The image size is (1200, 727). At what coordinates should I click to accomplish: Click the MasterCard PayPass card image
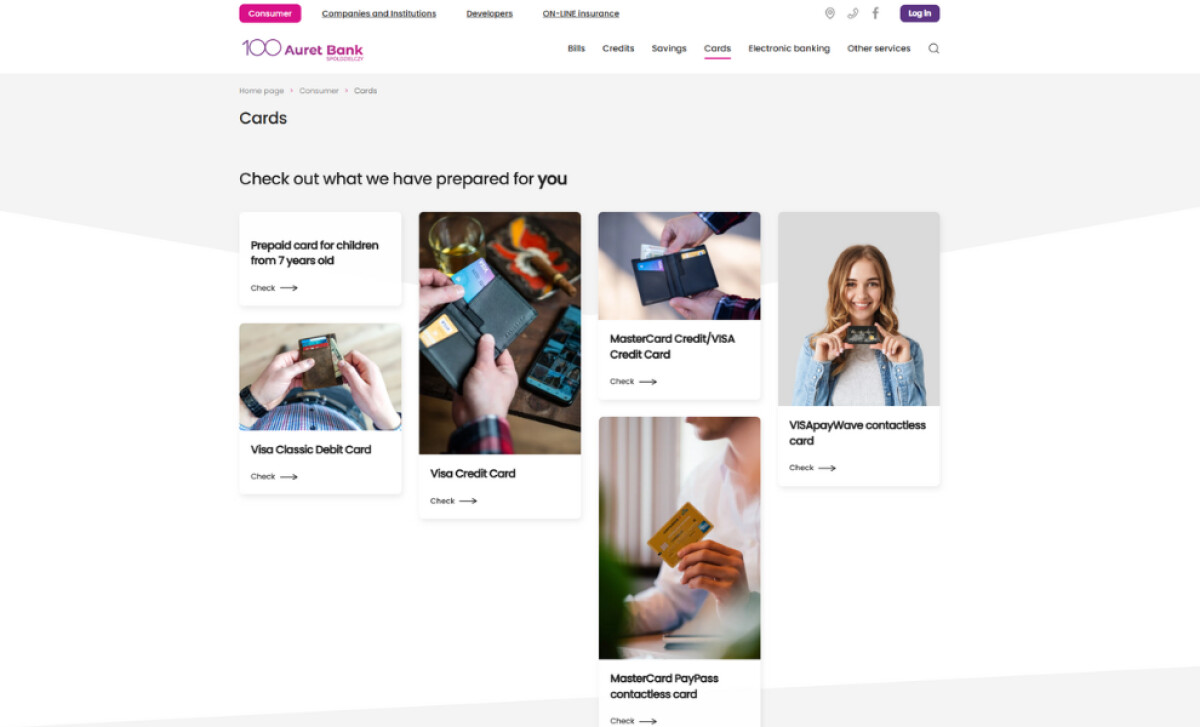pos(680,538)
